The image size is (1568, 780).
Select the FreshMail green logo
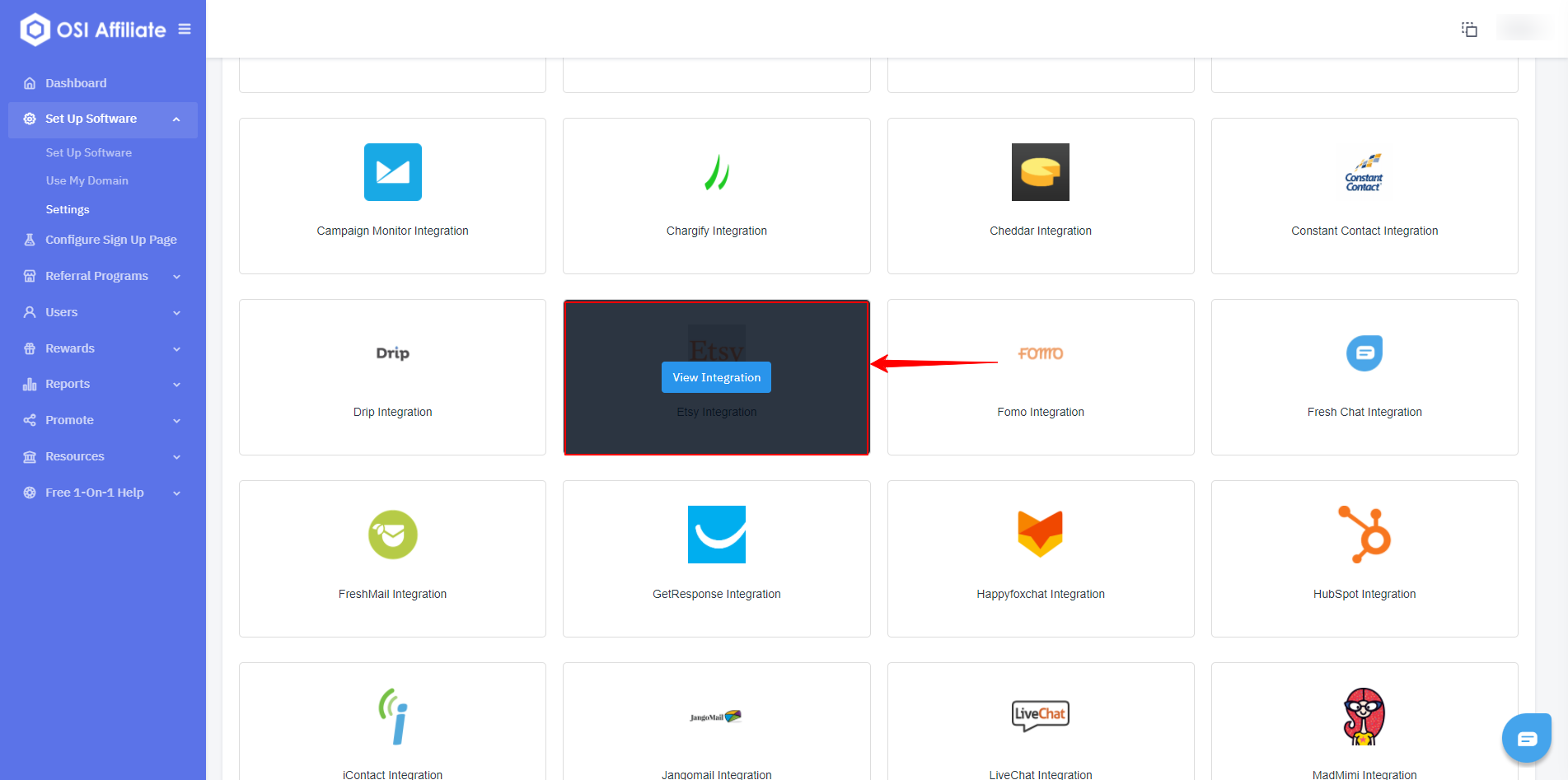tap(393, 535)
